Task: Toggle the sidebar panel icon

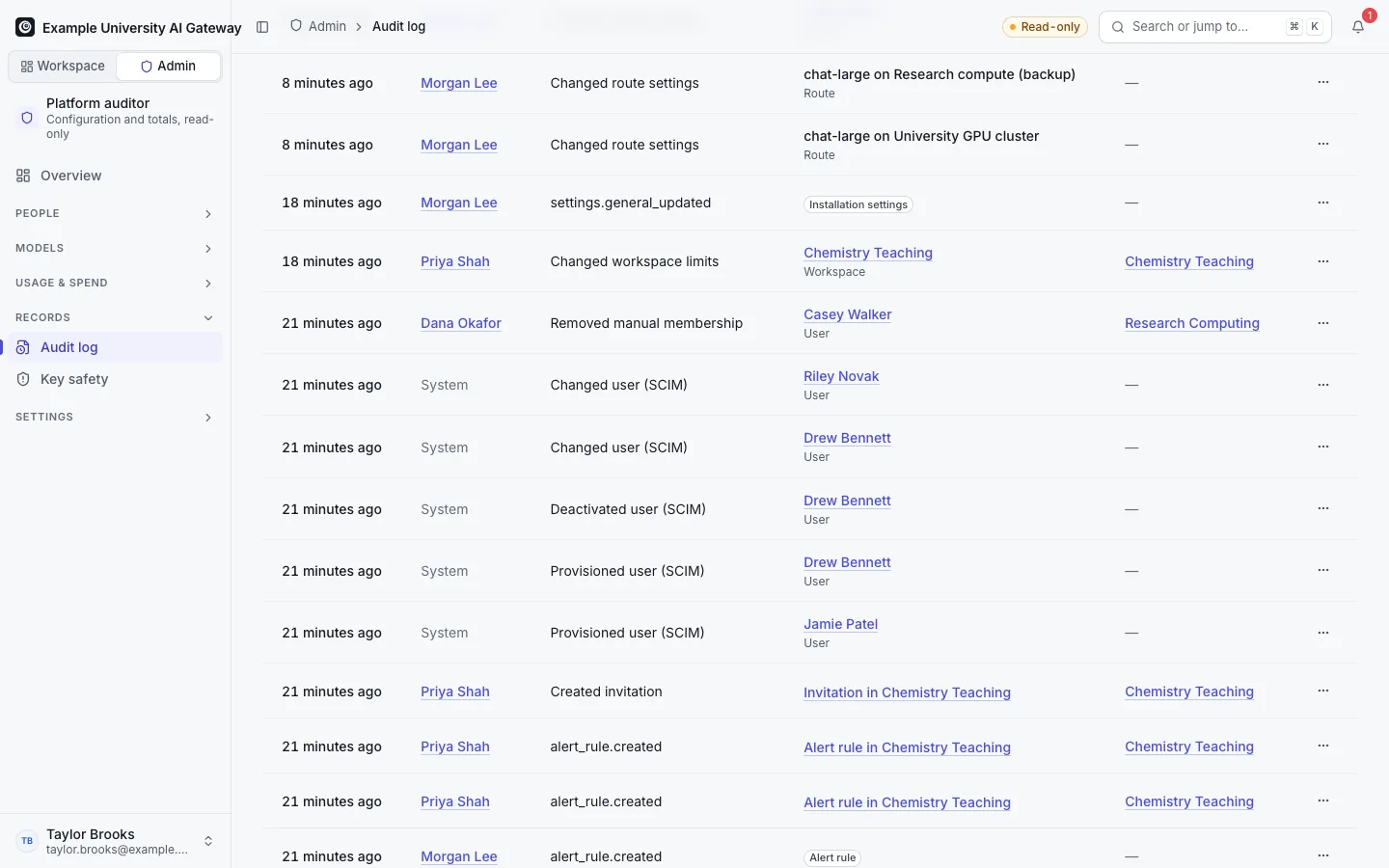Action: (x=262, y=27)
